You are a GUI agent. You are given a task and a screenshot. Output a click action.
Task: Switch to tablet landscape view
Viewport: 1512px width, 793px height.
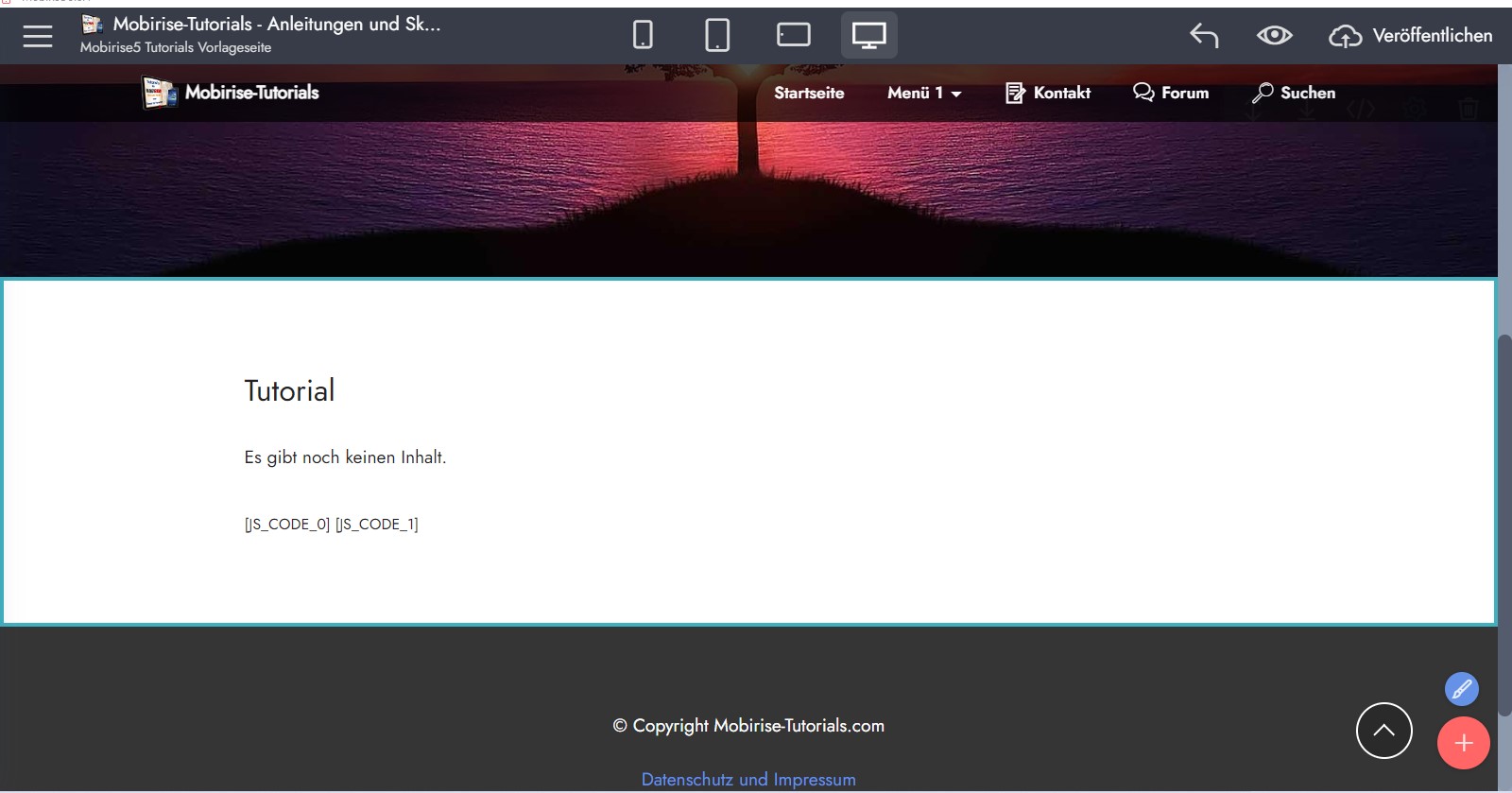793,36
